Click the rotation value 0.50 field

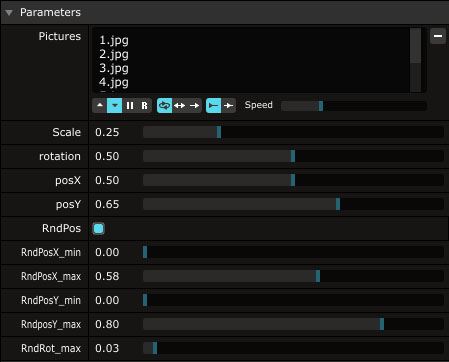click(x=107, y=156)
